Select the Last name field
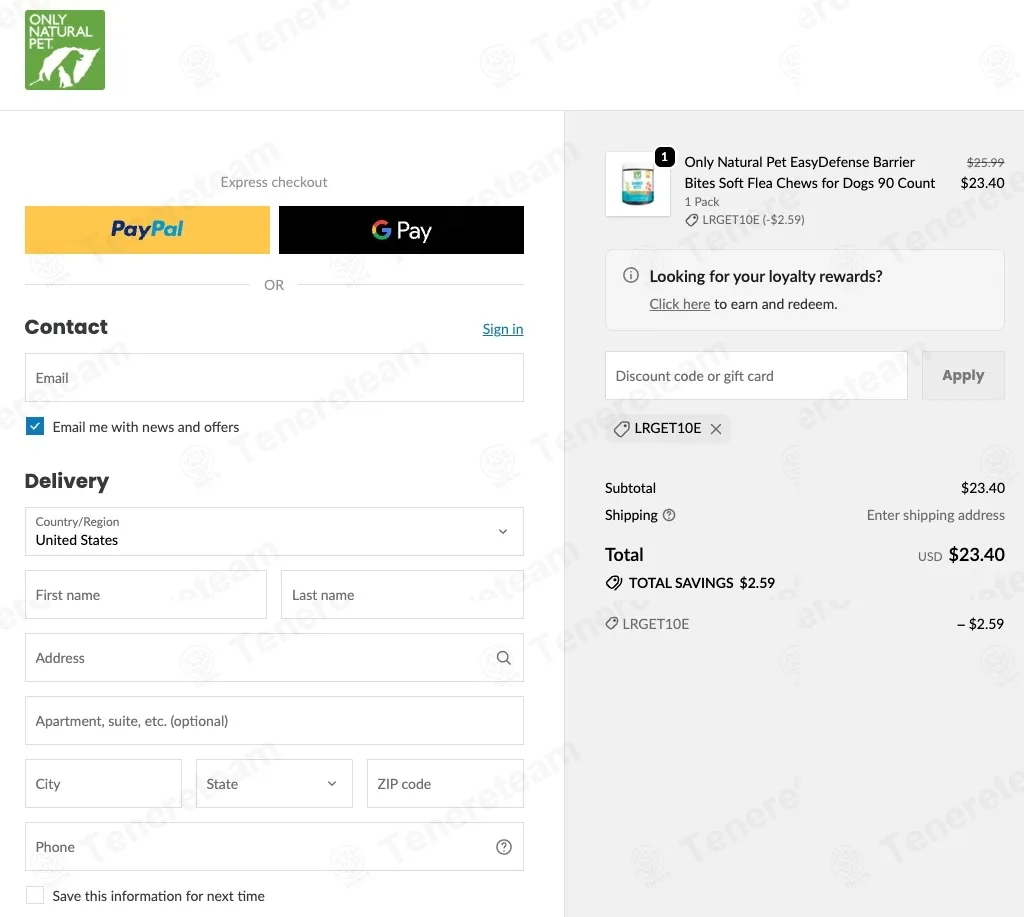The height and width of the screenshot is (917, 1024). [x=402, y=595]
